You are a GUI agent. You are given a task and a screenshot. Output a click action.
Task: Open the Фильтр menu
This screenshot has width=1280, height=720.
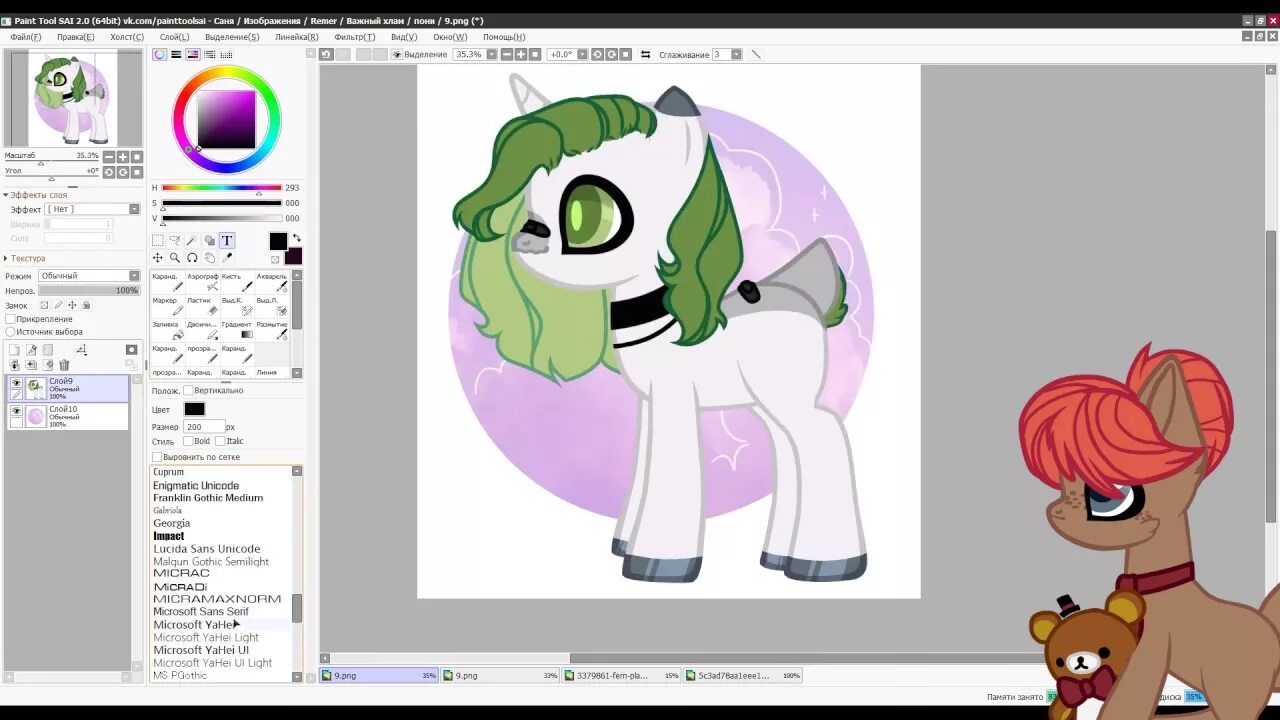355,37
